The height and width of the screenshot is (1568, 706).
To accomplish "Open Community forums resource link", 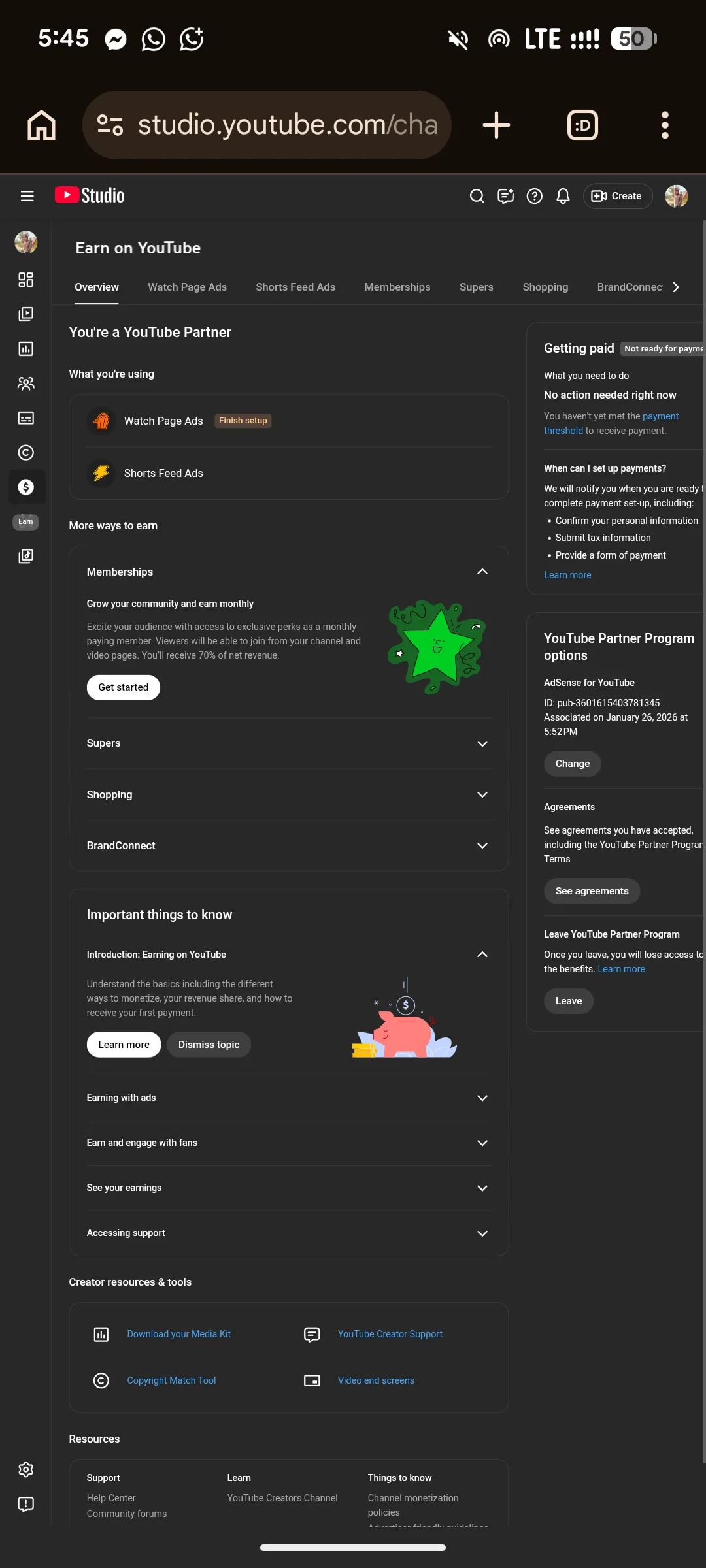I will (127, 1514).
